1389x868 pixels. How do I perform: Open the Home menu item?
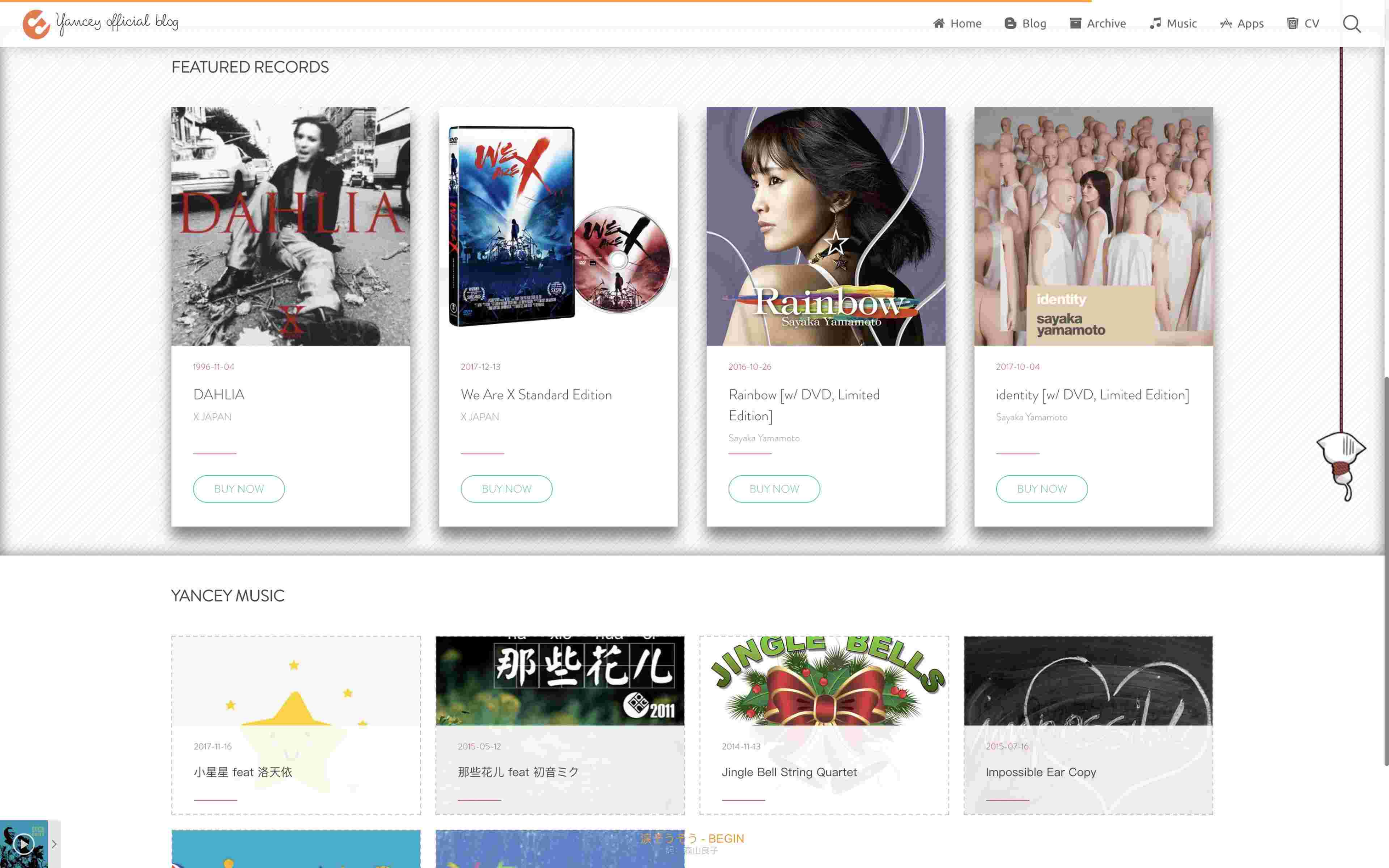957,23
